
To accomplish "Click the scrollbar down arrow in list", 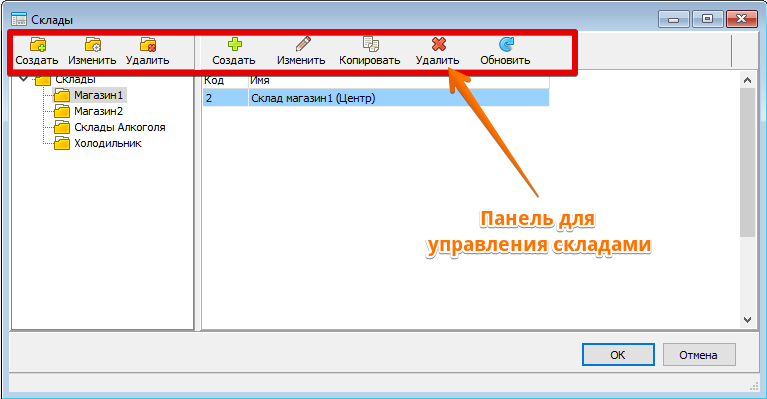I will [747, 320].
